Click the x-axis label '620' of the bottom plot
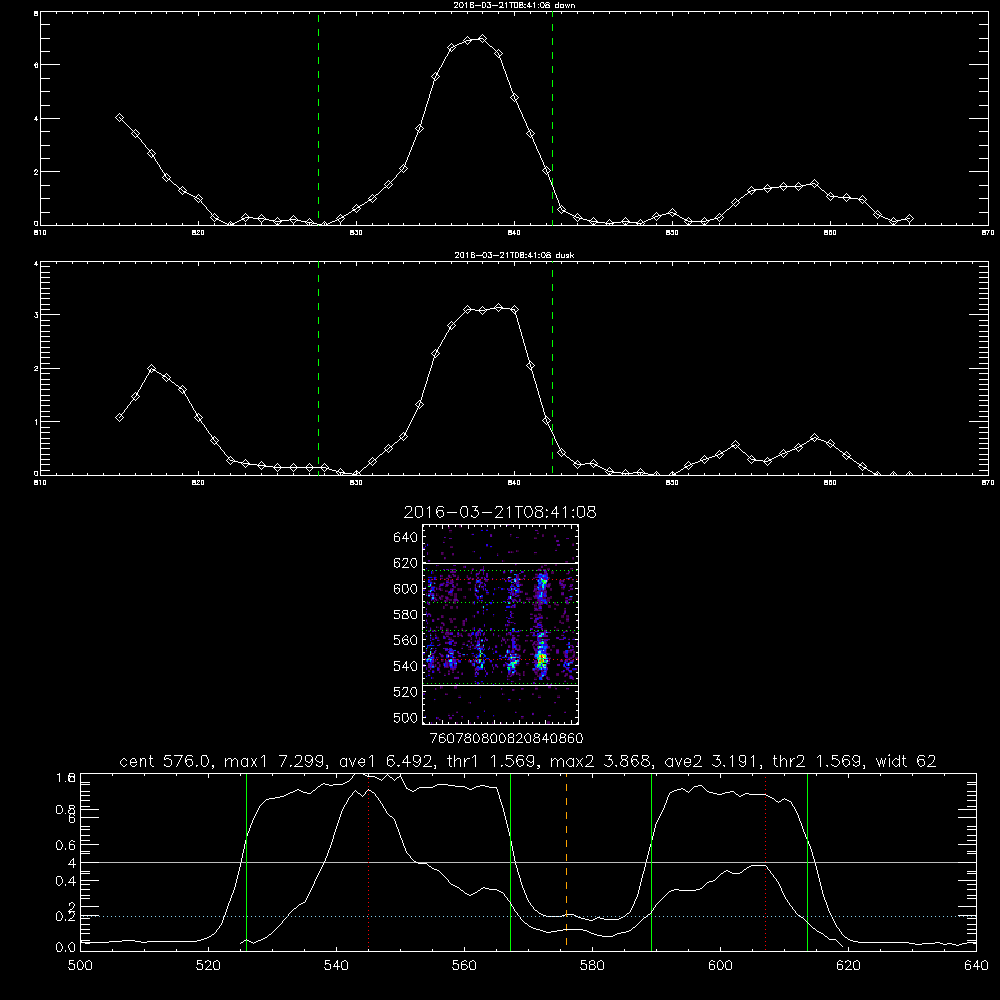 pyautogui.click(x=848, y=966)
